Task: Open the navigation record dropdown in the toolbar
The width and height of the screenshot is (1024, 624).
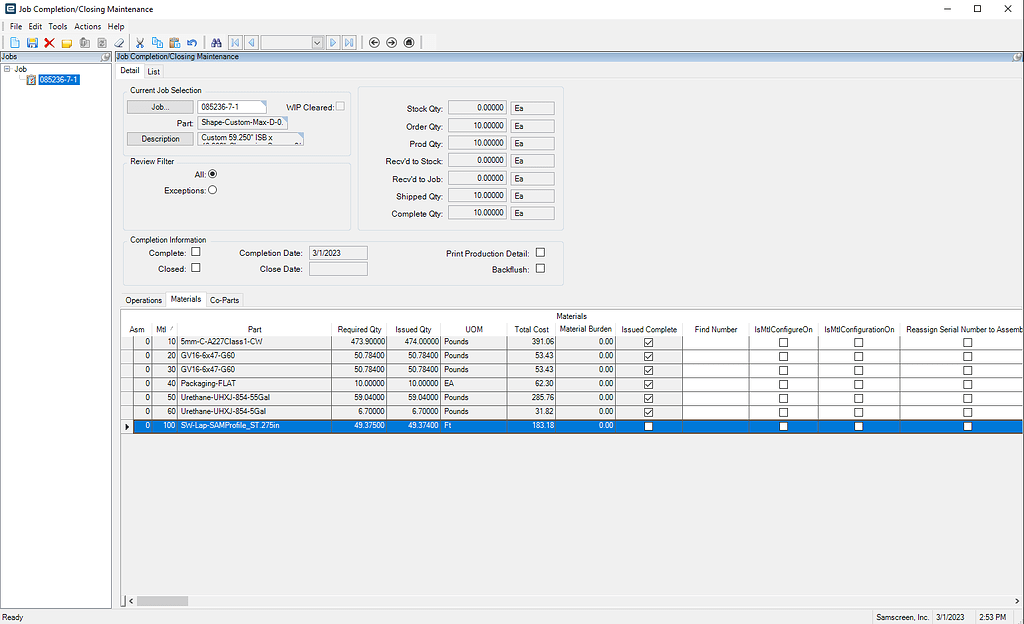Action: coord(316,42)
